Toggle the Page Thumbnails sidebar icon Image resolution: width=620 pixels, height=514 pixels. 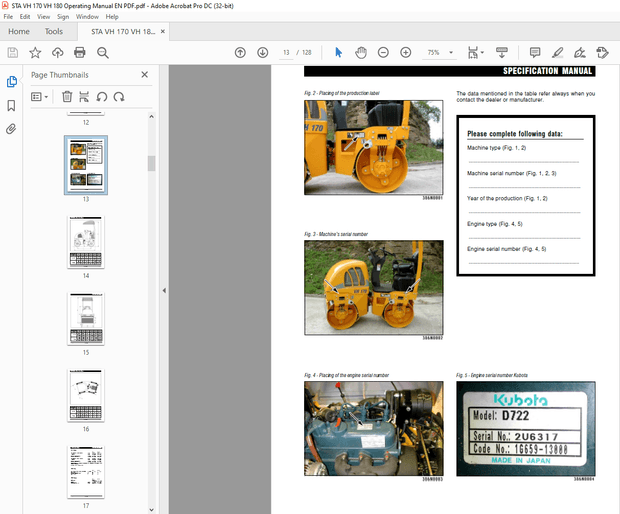(11, 81)
